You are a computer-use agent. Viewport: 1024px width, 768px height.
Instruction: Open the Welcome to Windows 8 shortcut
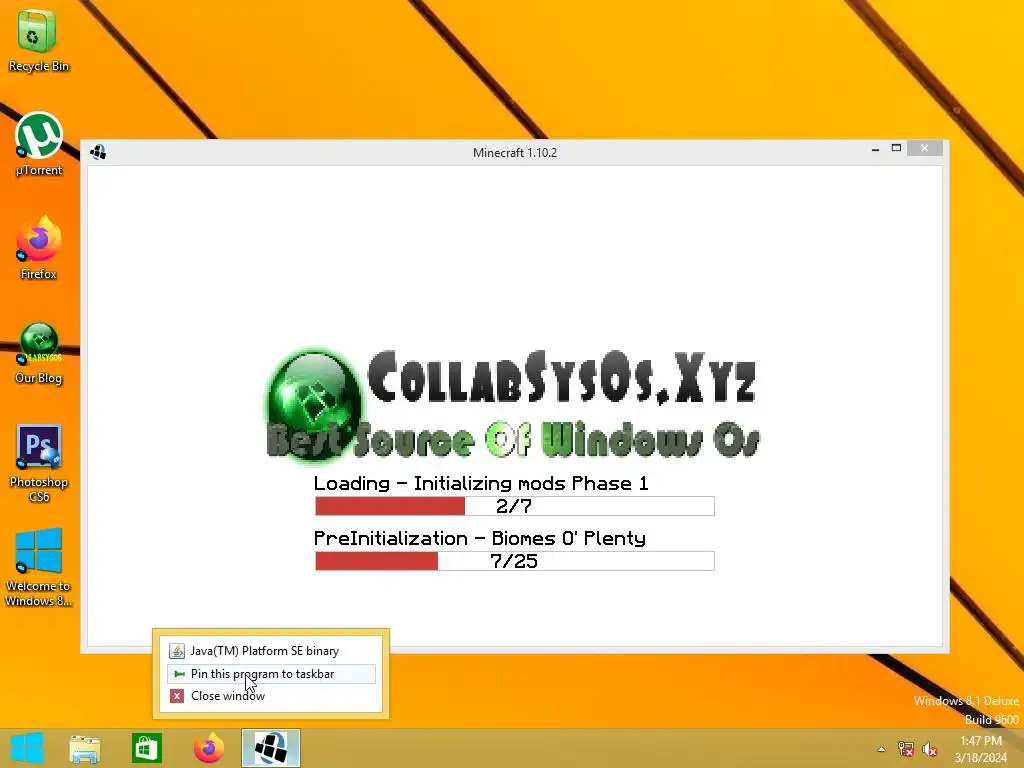point(39,568)
